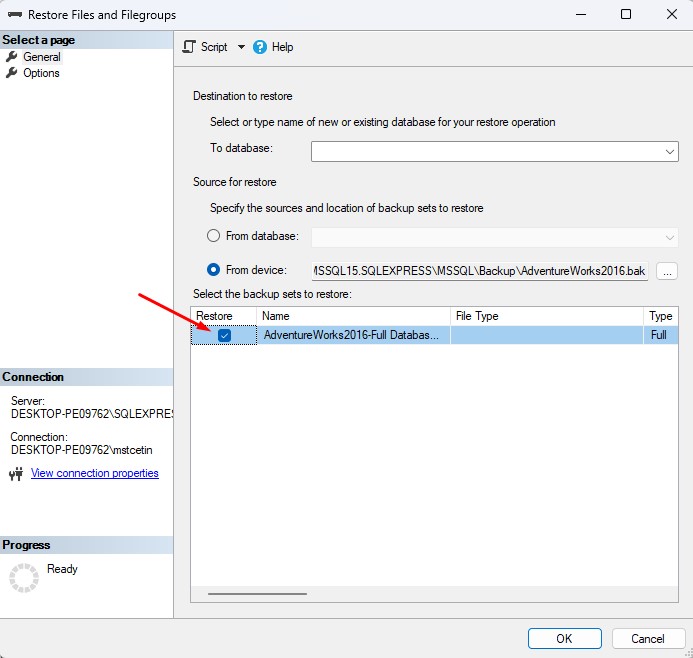Open the General page
Viewport: 693px width, 658px height.
click(42, 57)
